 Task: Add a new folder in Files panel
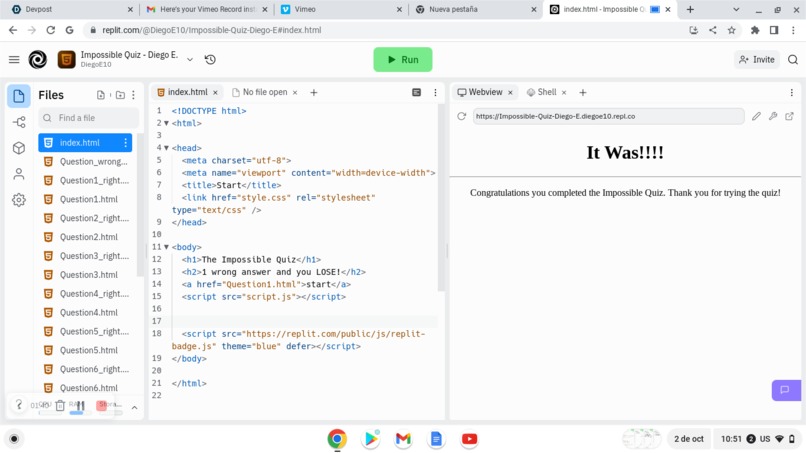[x=120, y=95]
